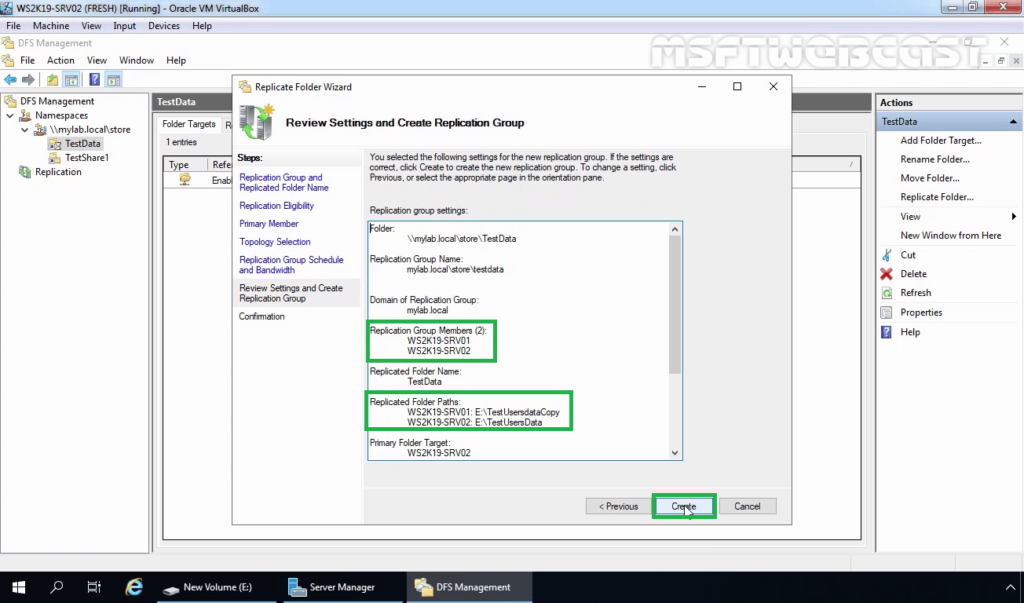Open the DFS Management Help menu
The height and width of the screenshot is (603, 1024).
[x=176, y=60]
